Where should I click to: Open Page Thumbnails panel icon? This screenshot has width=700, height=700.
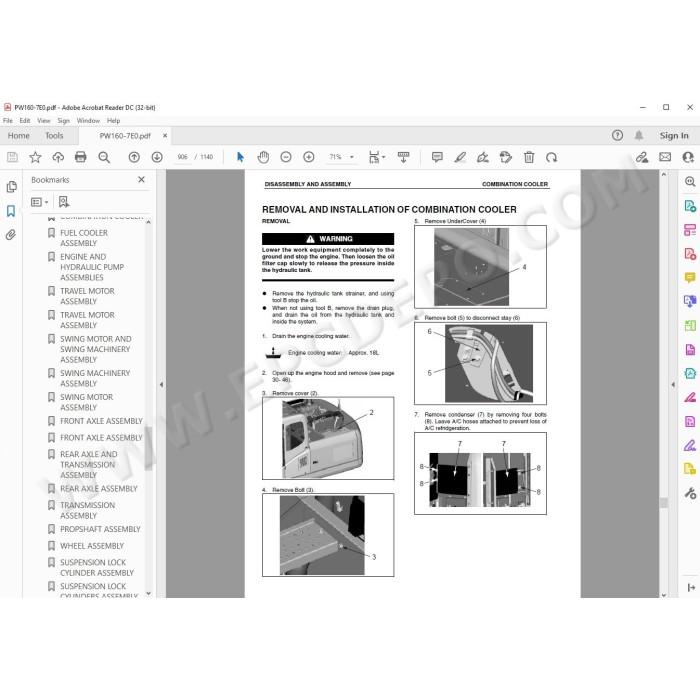click(x=11, y=187)
